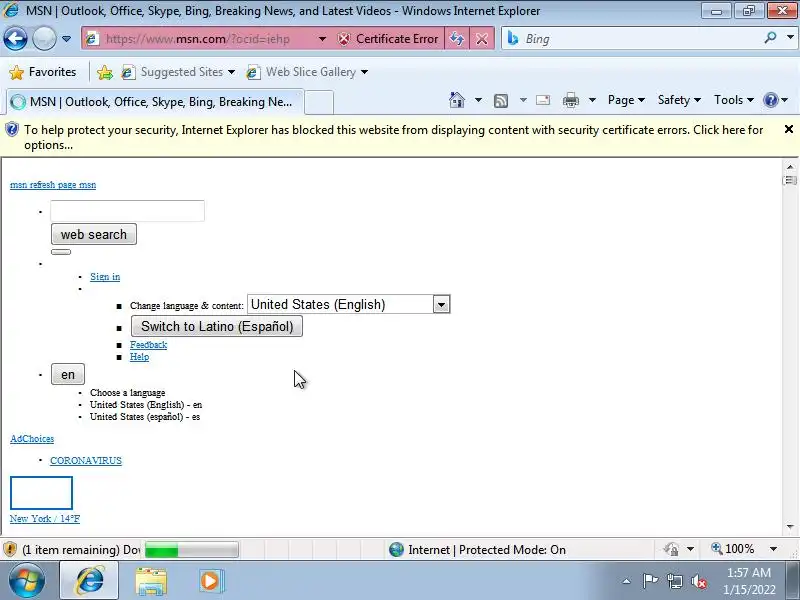Click the grayed Forward navigation arrow

click(x=44, y=39)
